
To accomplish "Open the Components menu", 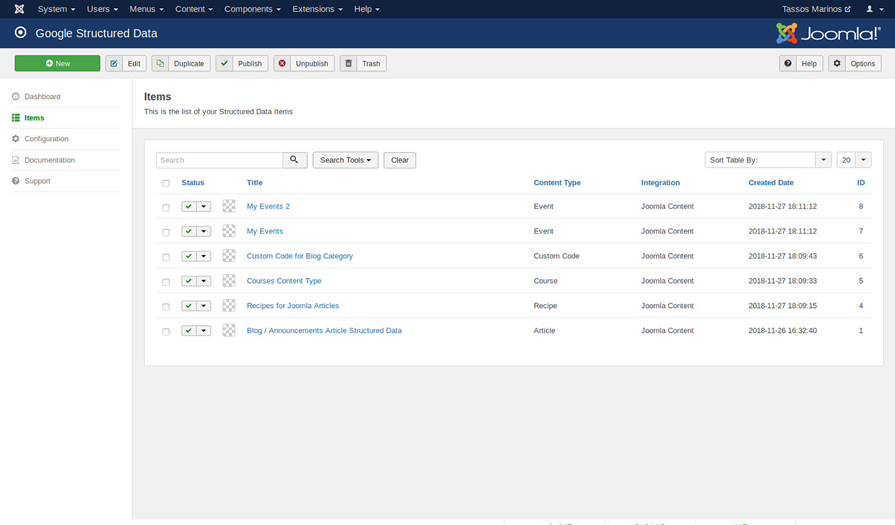I will tap(252, 9).
